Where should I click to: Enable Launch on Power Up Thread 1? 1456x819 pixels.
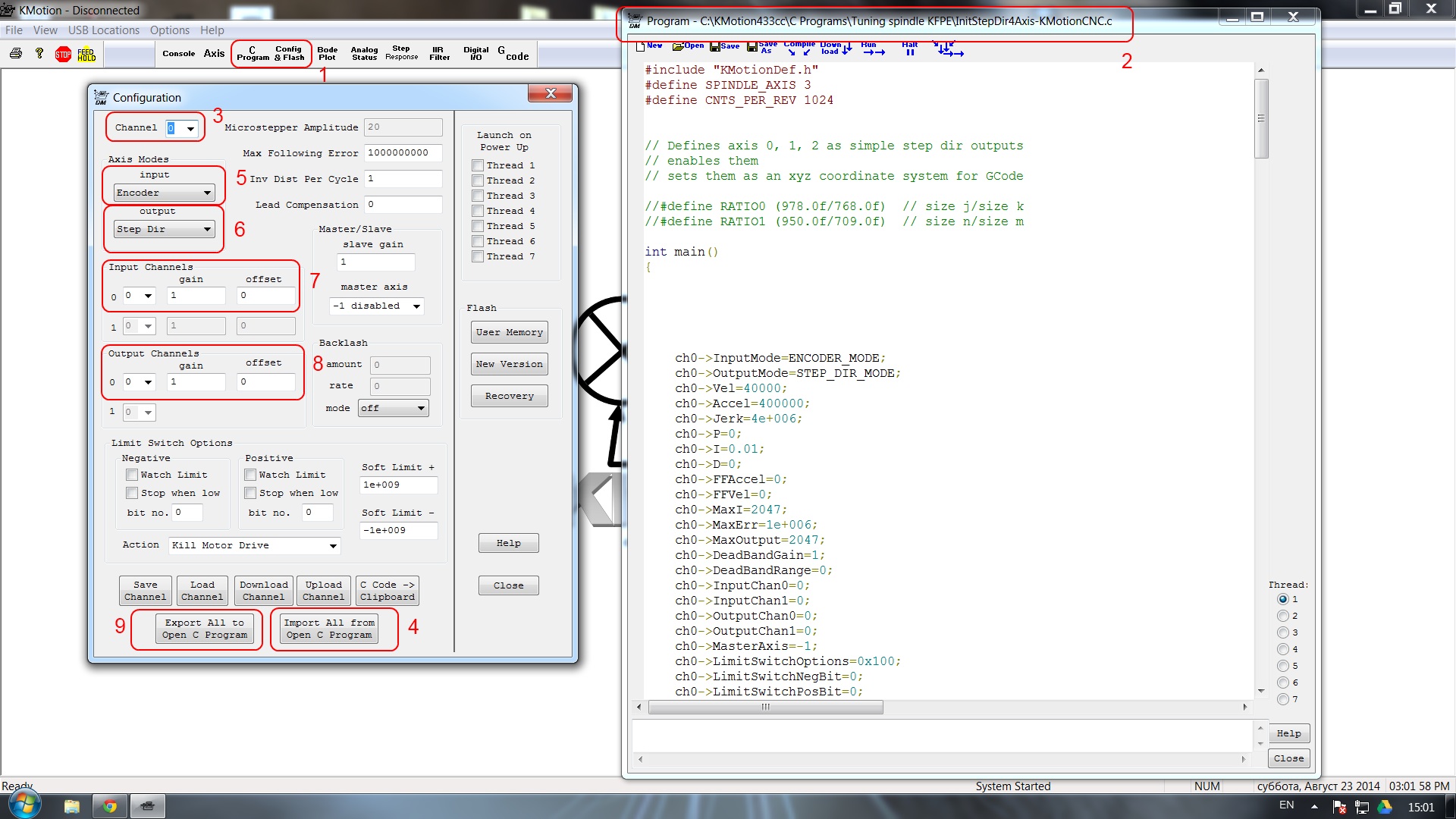pos(478,165)
